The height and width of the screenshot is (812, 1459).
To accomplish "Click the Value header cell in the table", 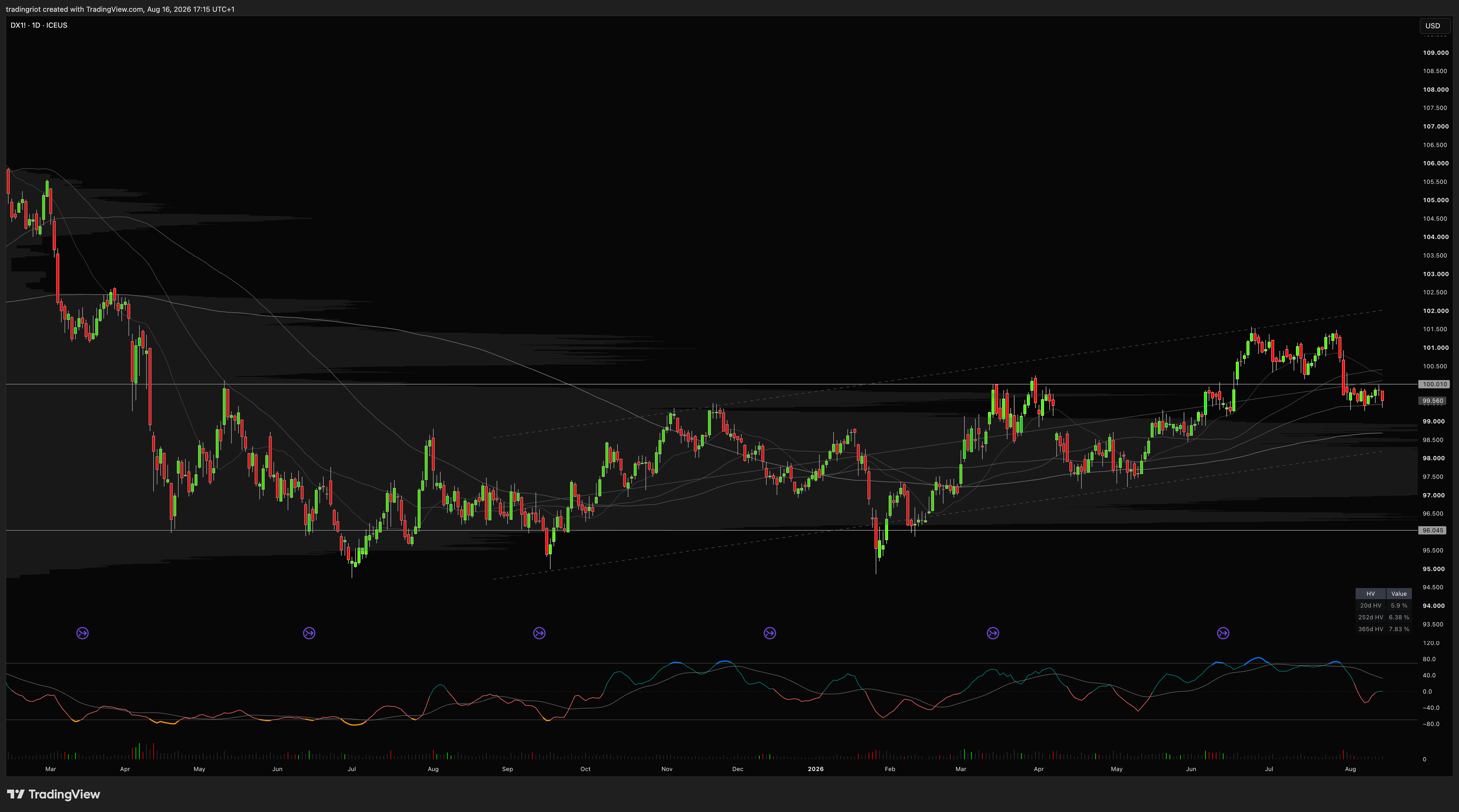I will [1399, 594].
